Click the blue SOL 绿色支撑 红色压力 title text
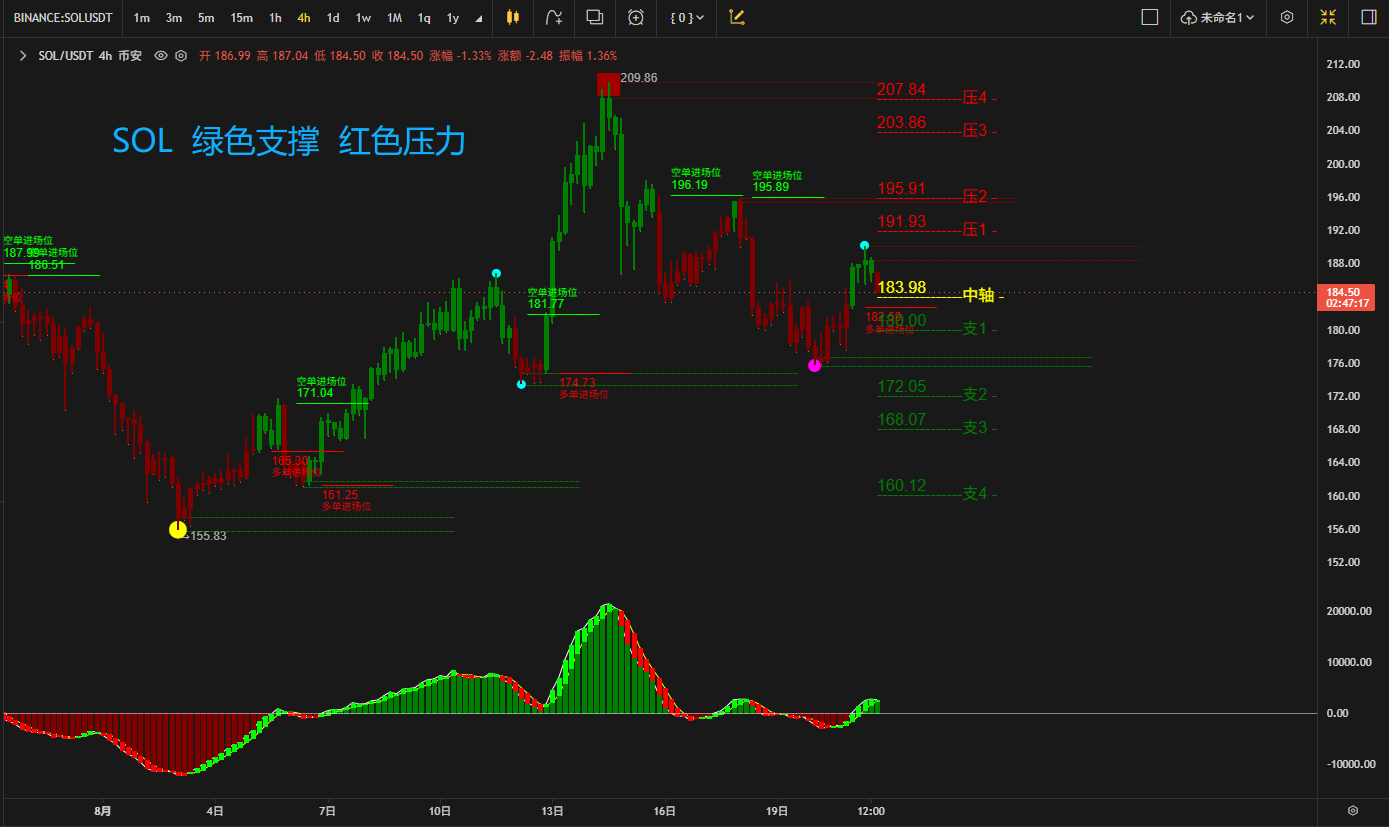 click(289, 141)
